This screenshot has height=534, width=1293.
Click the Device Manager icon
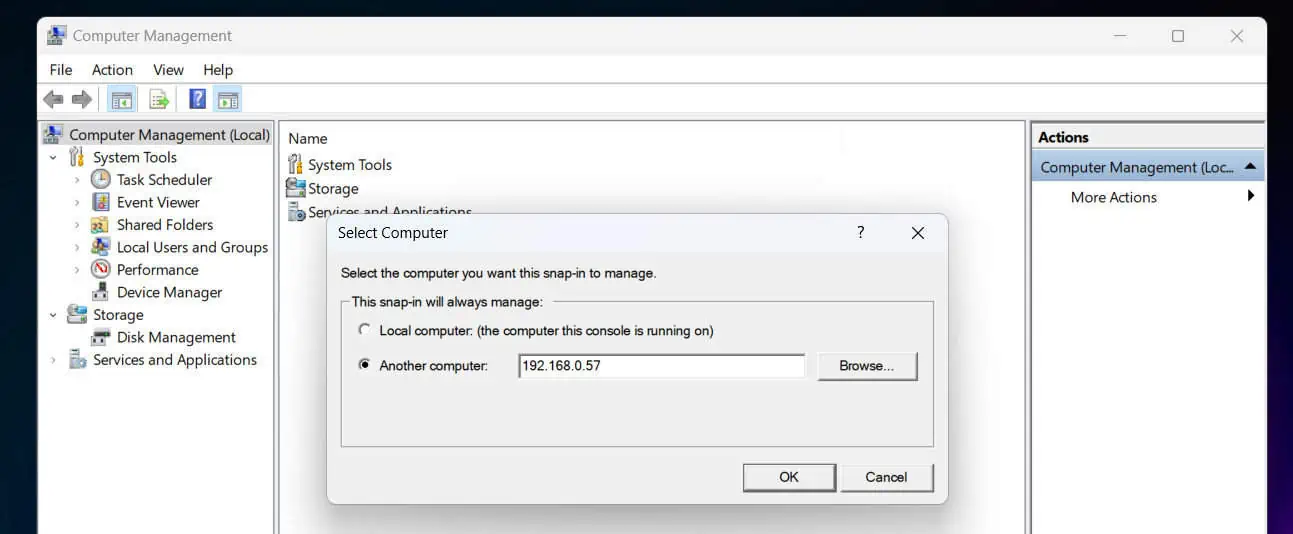[100, 292]
